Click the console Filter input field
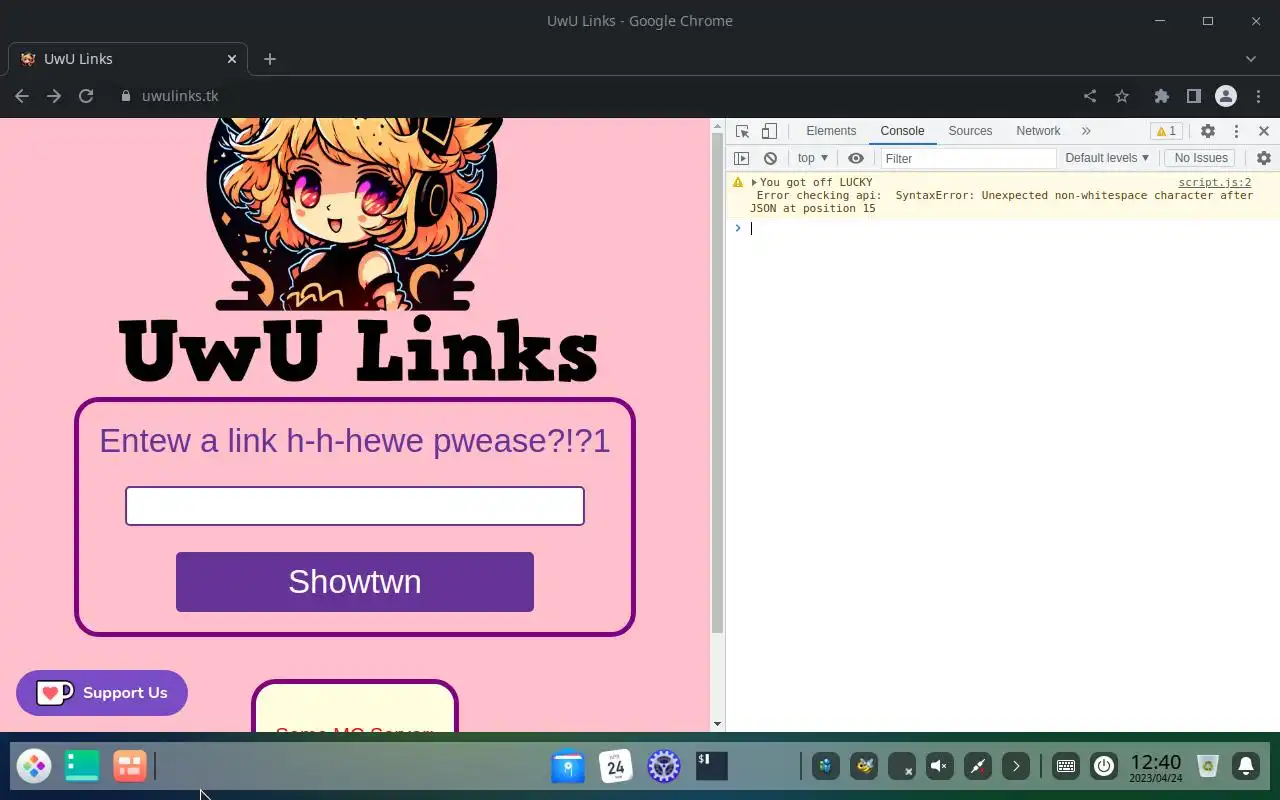Image resolution: width=1280 pixels, height=800 pixels. pyautogui.click(x=967, y=158)
